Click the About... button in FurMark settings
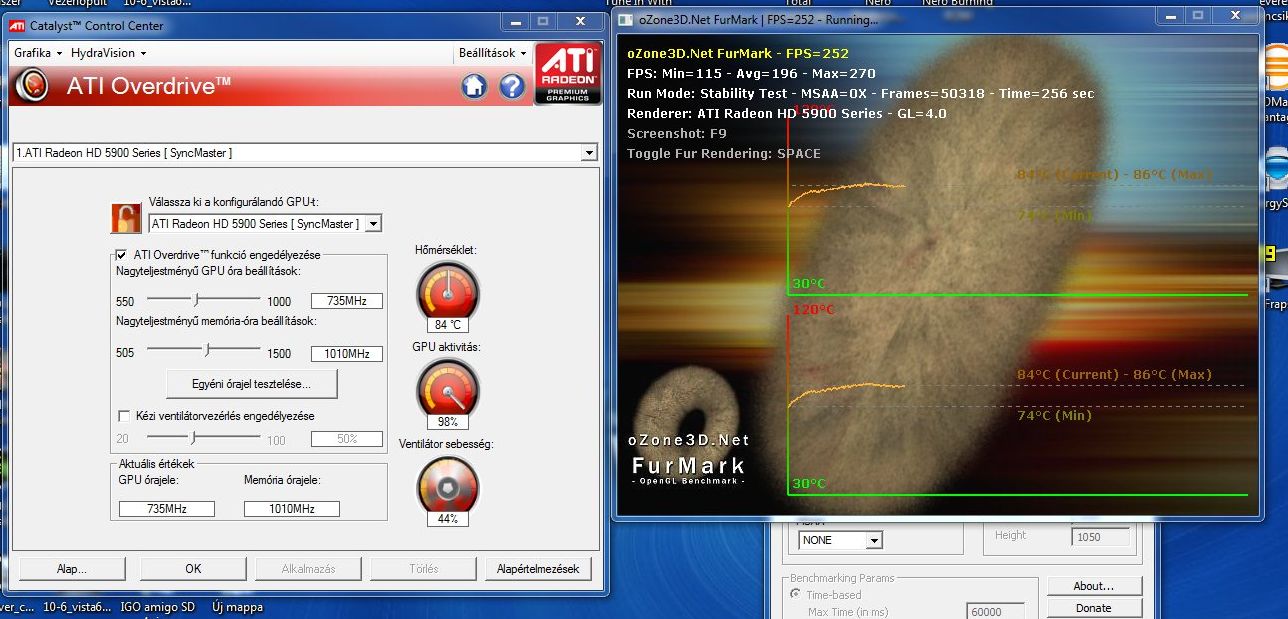The width and height of the screenshot is (1288, 619). coord(1094,586)
